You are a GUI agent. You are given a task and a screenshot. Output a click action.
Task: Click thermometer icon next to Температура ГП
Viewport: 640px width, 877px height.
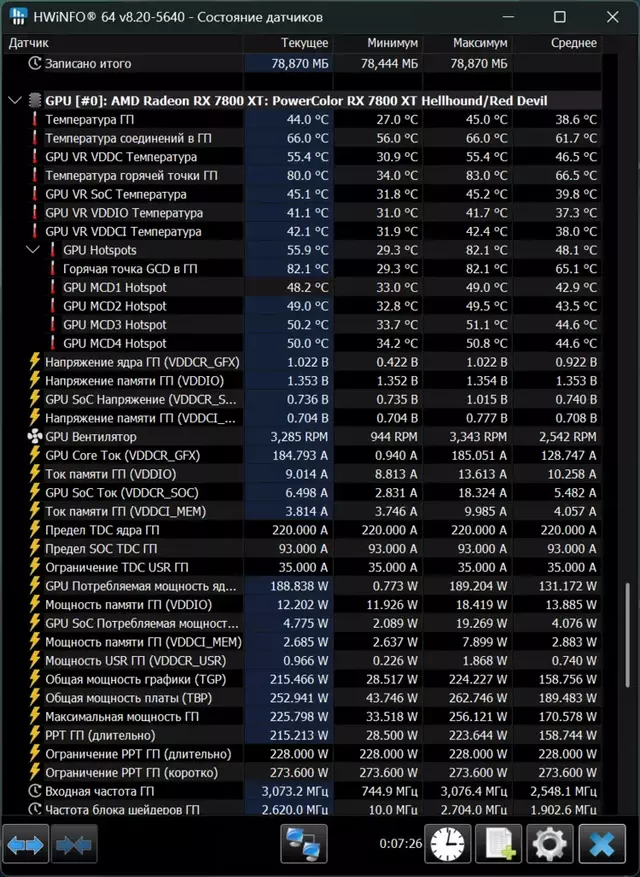click(x=35, y=119)
